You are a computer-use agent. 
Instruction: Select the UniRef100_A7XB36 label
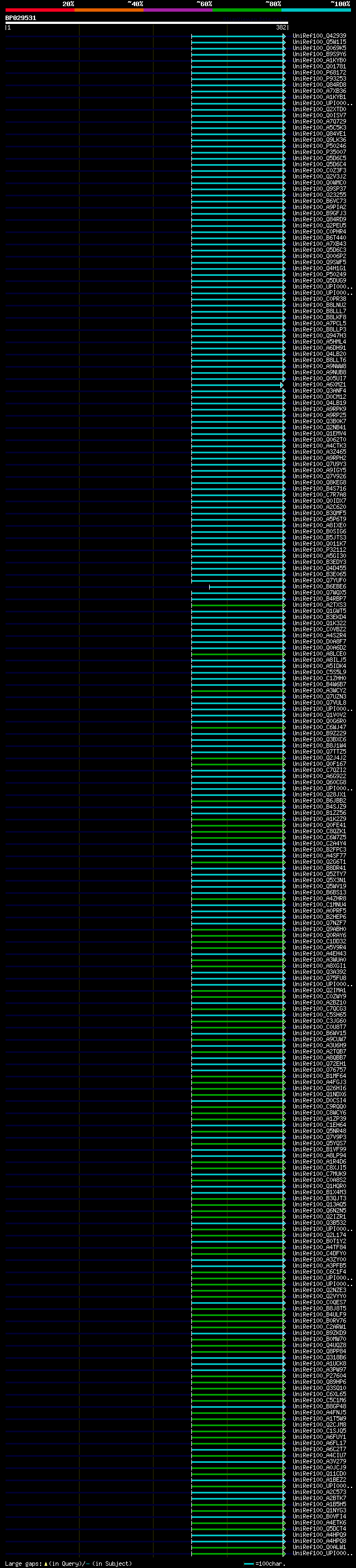point(319,91)
